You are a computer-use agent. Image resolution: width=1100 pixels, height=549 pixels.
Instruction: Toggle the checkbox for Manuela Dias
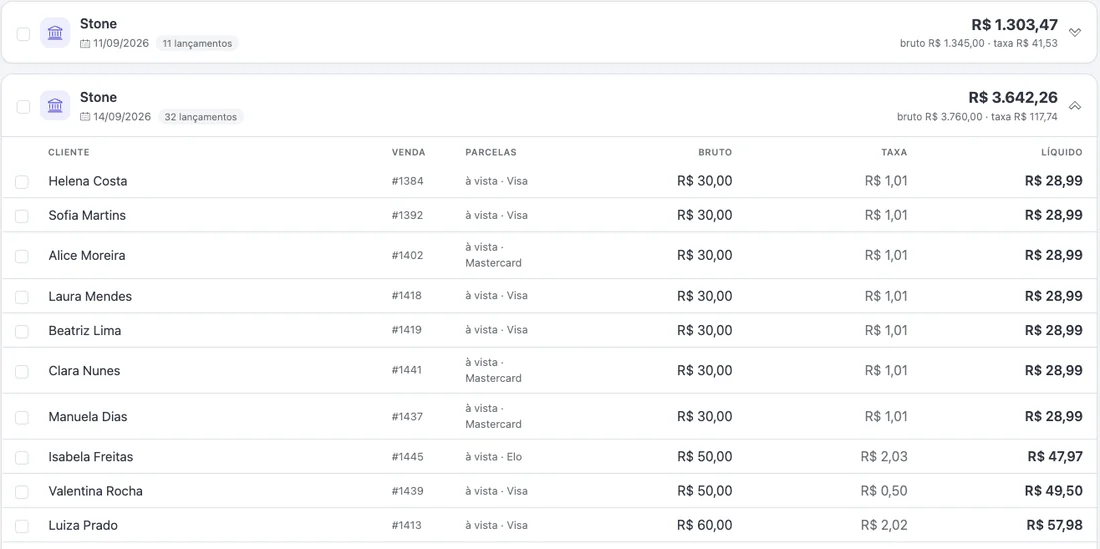point(22,417)
